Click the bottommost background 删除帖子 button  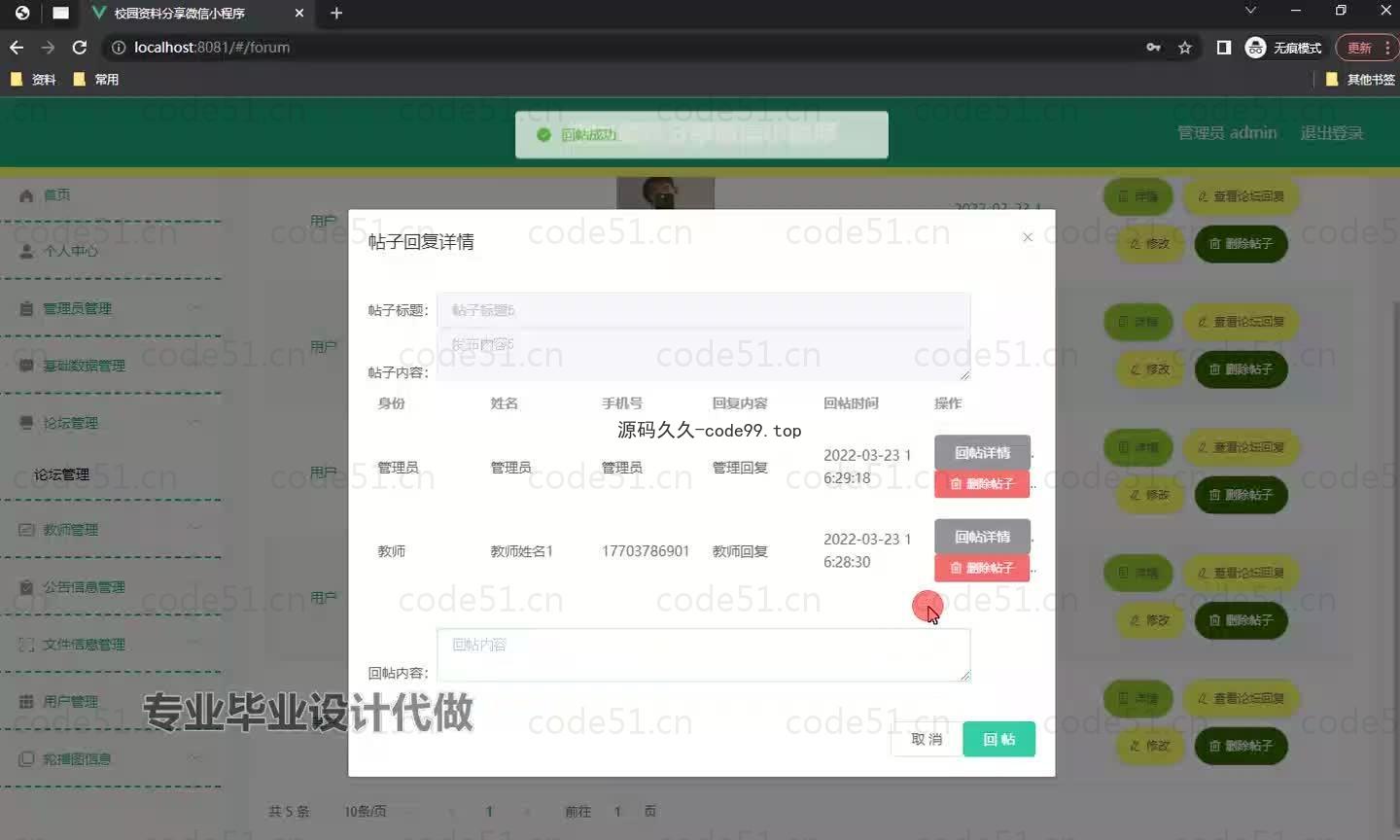(1241, 746)
